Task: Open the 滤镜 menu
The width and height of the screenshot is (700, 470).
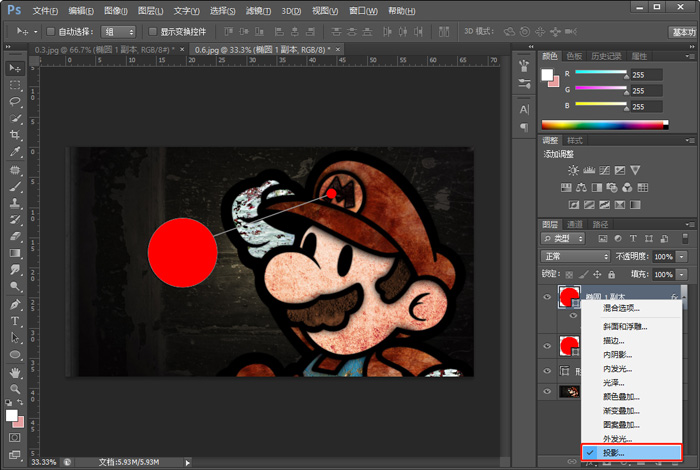Action: pyautogui.click(x=258, y=11)
